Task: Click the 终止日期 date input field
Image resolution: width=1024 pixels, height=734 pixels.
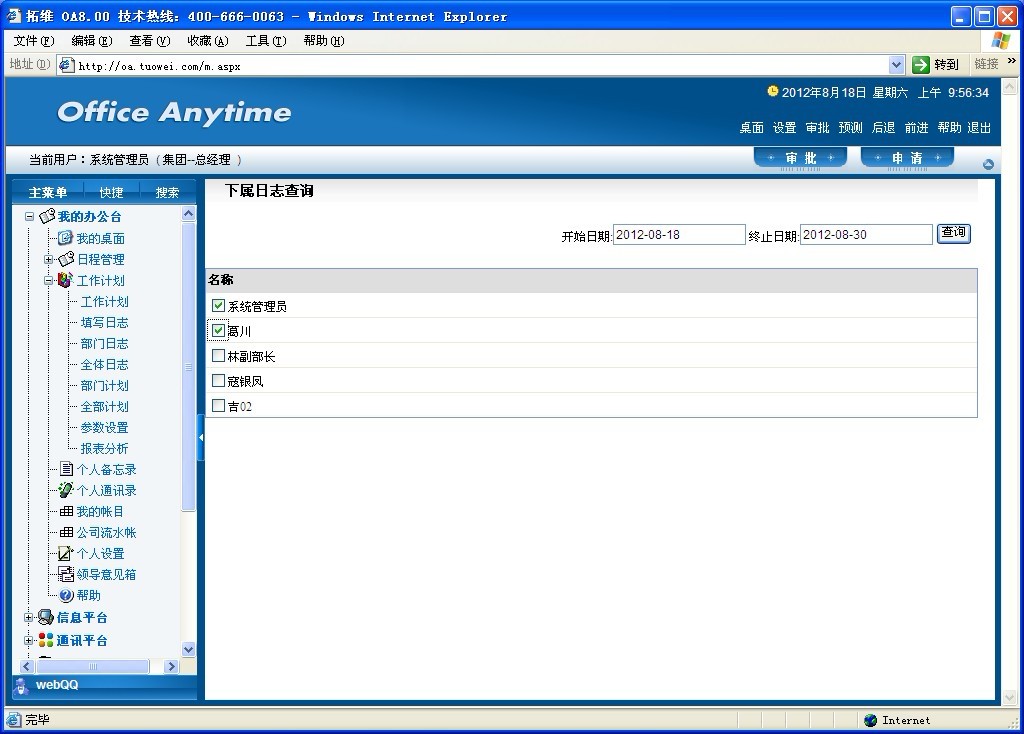Action: (x=866, y=234)
